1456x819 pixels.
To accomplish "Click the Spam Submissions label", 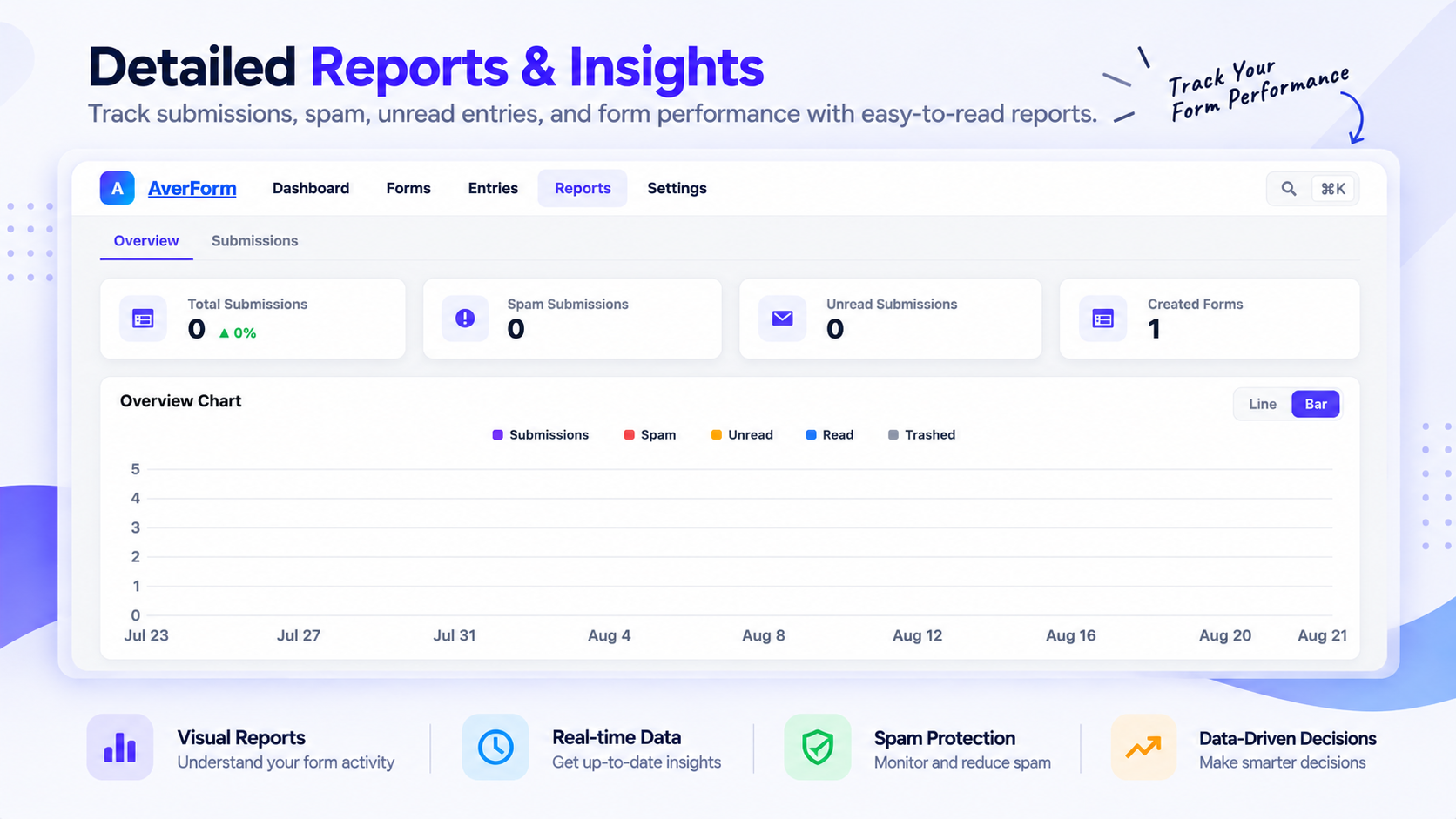I will pyautogui.click(x=568, y=305).
